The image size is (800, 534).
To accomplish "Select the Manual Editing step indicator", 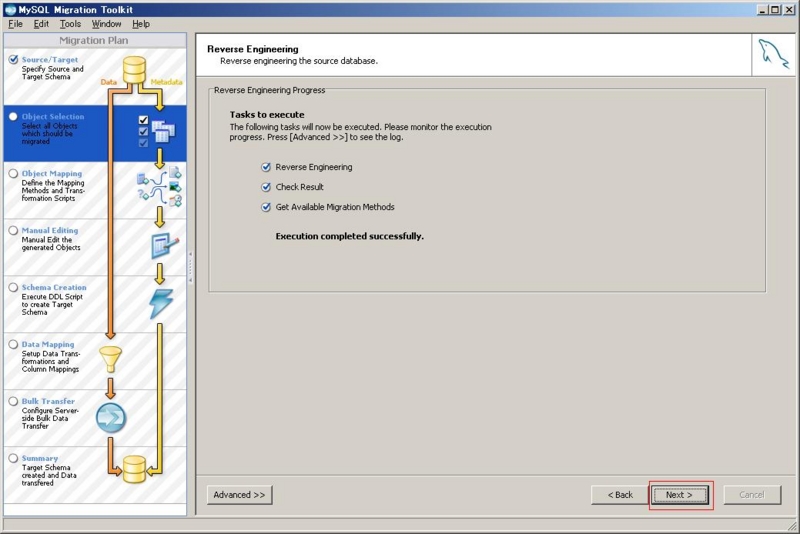I will [x=13, y=231].
